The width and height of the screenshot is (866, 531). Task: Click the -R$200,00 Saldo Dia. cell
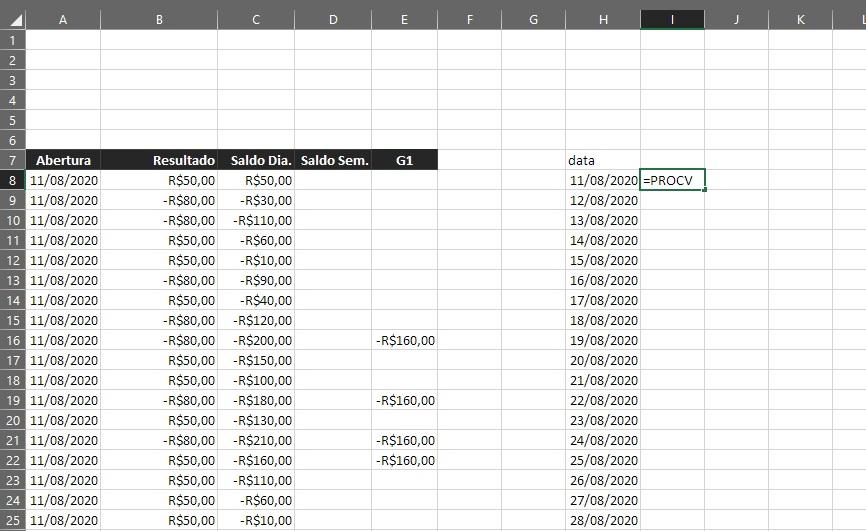[x=256, y=340]
